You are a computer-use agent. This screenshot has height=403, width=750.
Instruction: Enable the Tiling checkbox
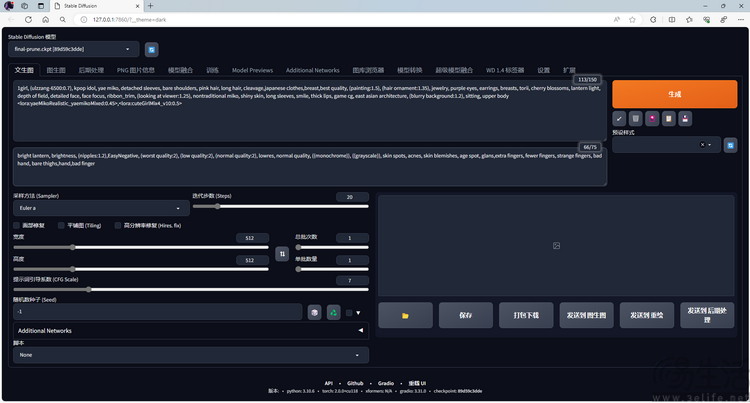61,225
